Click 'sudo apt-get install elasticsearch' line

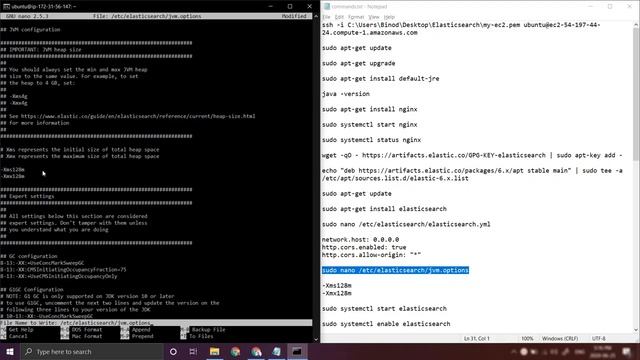(x=384, y=209)
